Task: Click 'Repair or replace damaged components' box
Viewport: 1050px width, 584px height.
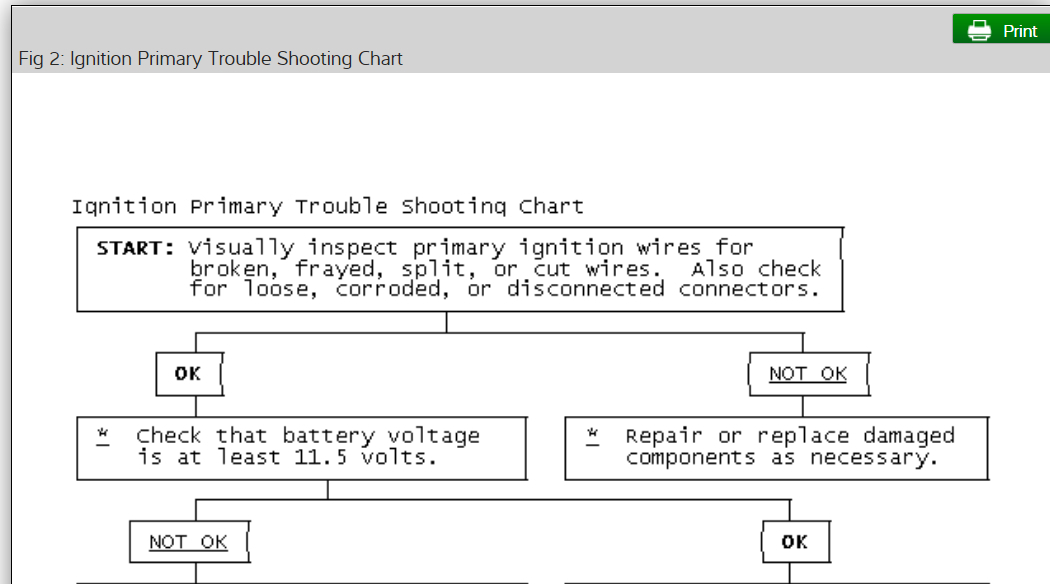Action: (x=777, y=448)
